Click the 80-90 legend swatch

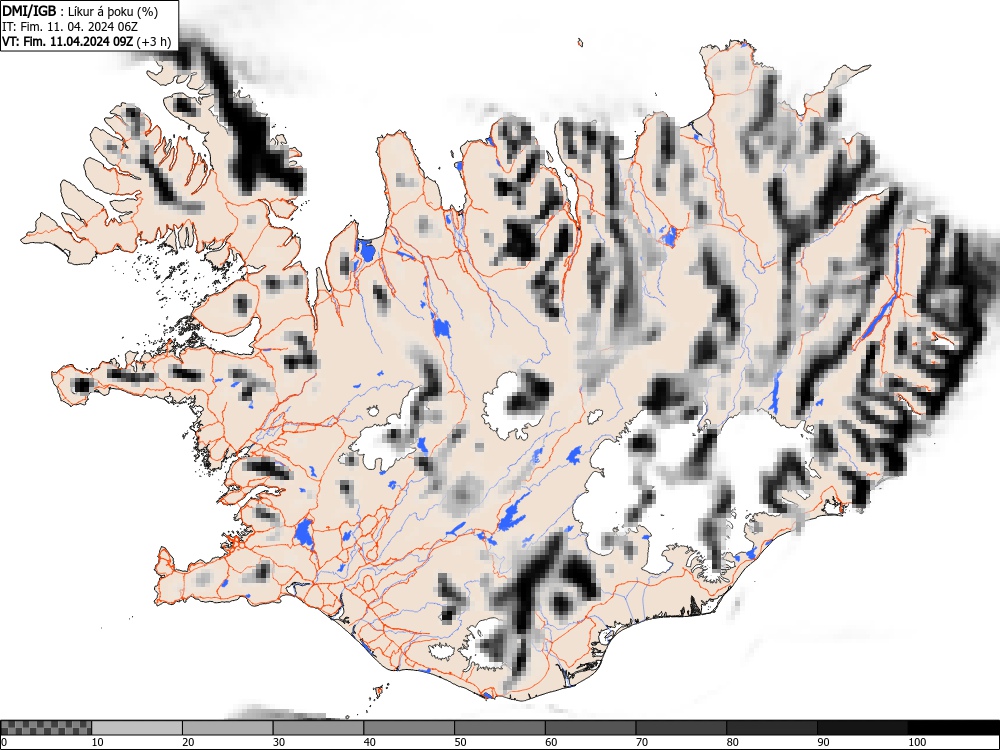click(x=771, y=728)
